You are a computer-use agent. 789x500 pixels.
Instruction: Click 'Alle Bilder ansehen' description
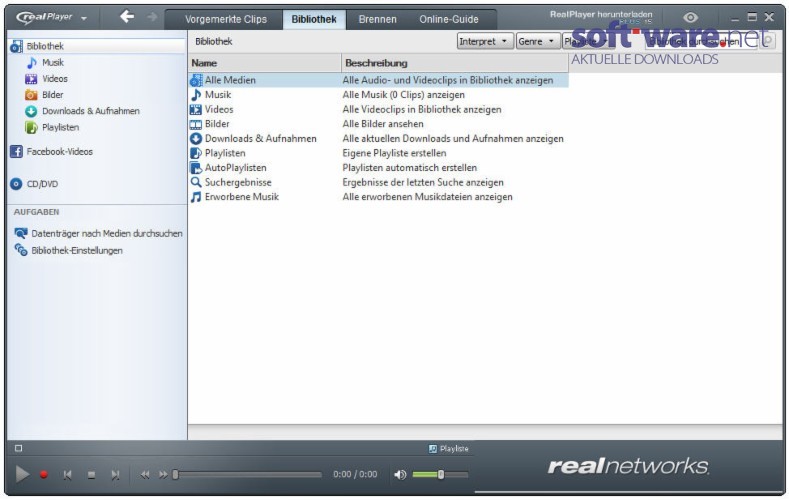(x=383, y=124)
